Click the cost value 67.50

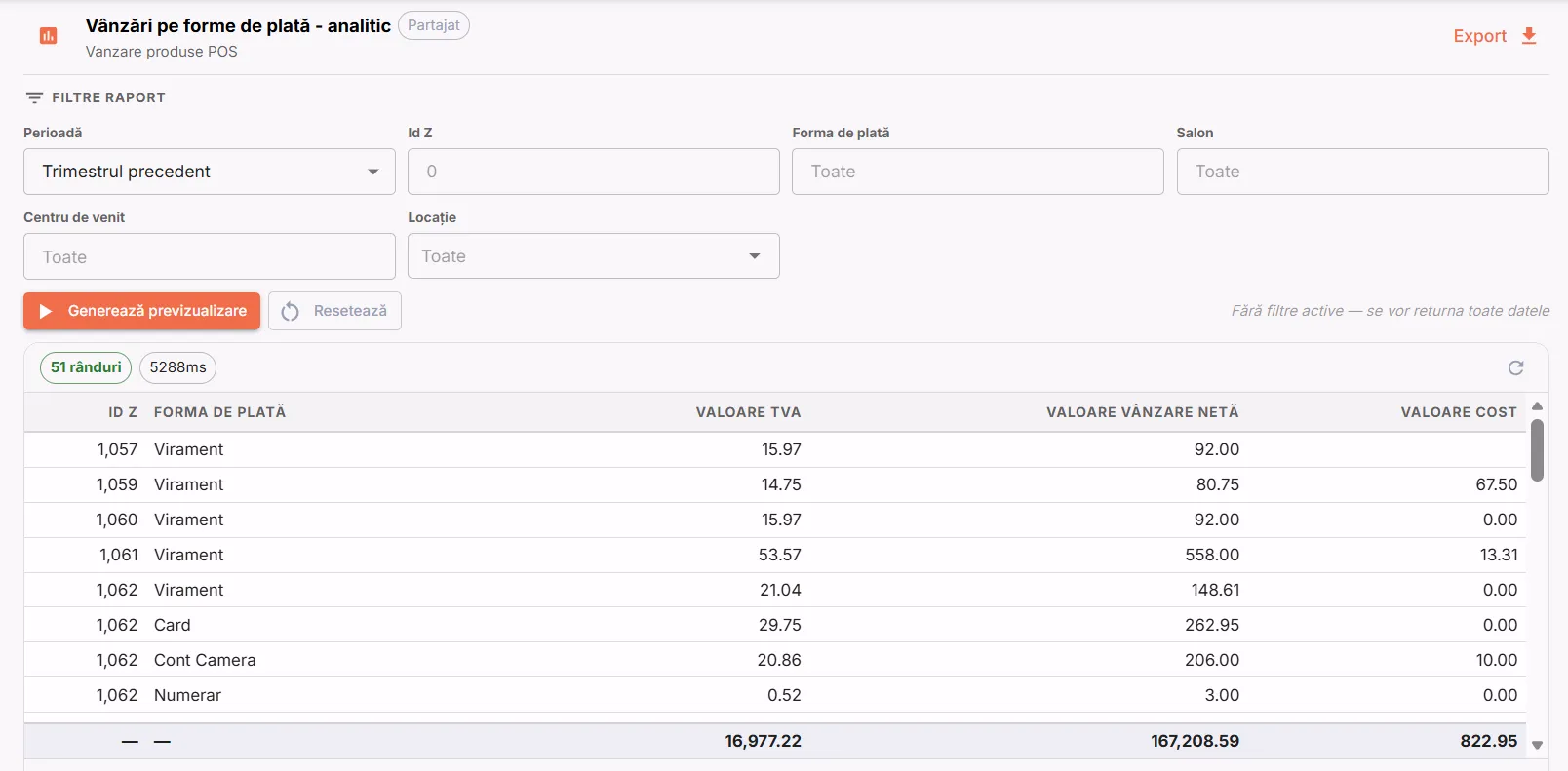coord(1497,484)
